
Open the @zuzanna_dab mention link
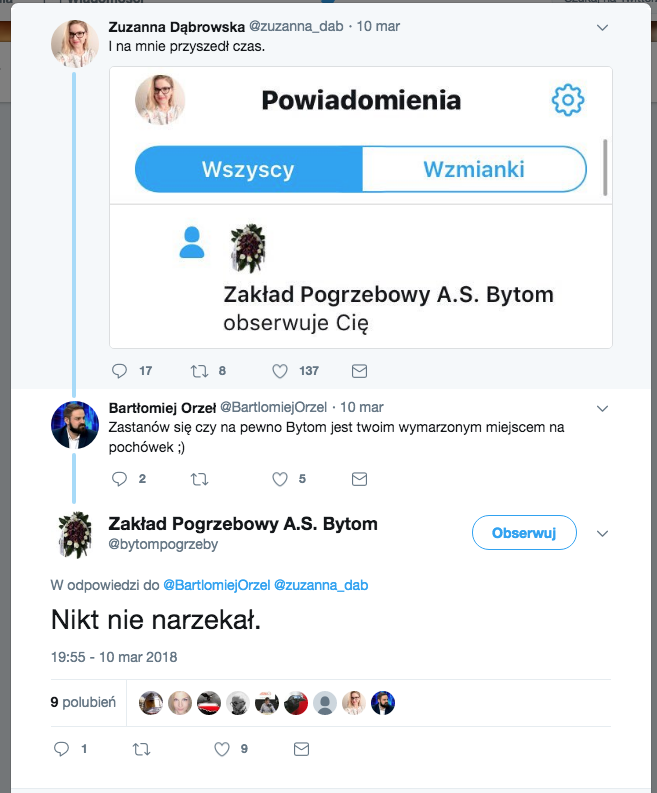321,585
